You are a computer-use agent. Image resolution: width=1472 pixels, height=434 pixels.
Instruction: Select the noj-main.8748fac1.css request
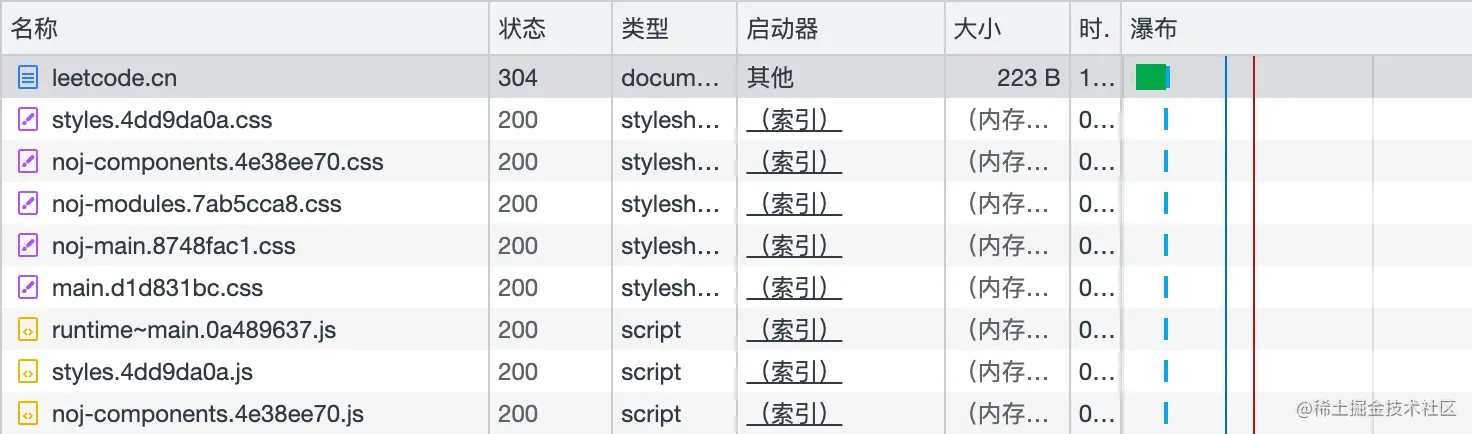pos(736,245)
